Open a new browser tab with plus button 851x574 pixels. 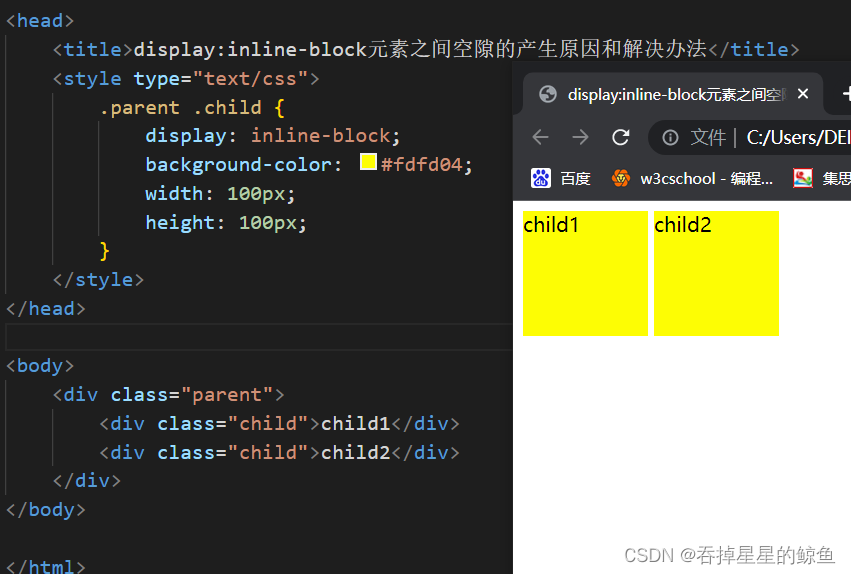(x=846, y=94)
